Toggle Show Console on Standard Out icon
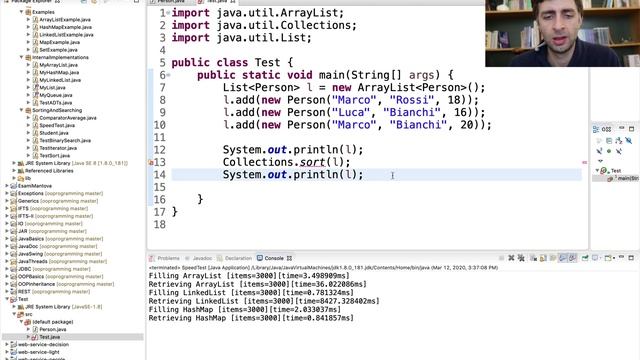The width and height of the screenshot is (640, 360). (562, 258)
